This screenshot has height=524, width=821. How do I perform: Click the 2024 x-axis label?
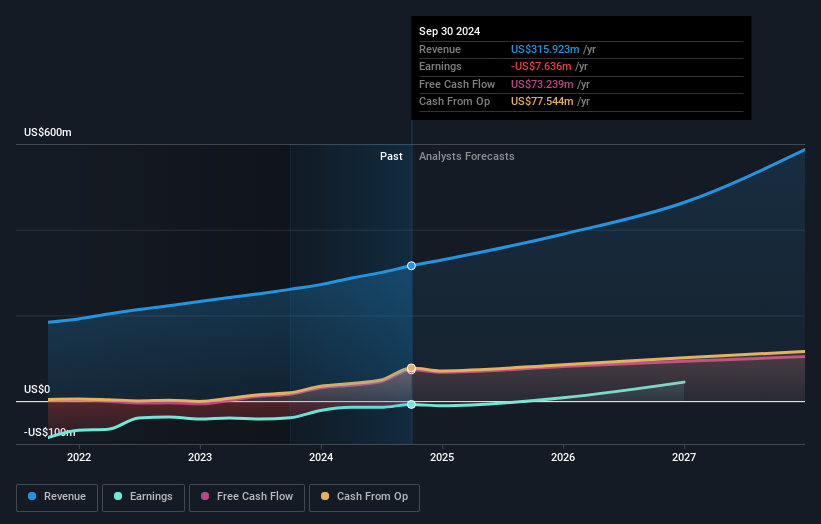point(321,458)
